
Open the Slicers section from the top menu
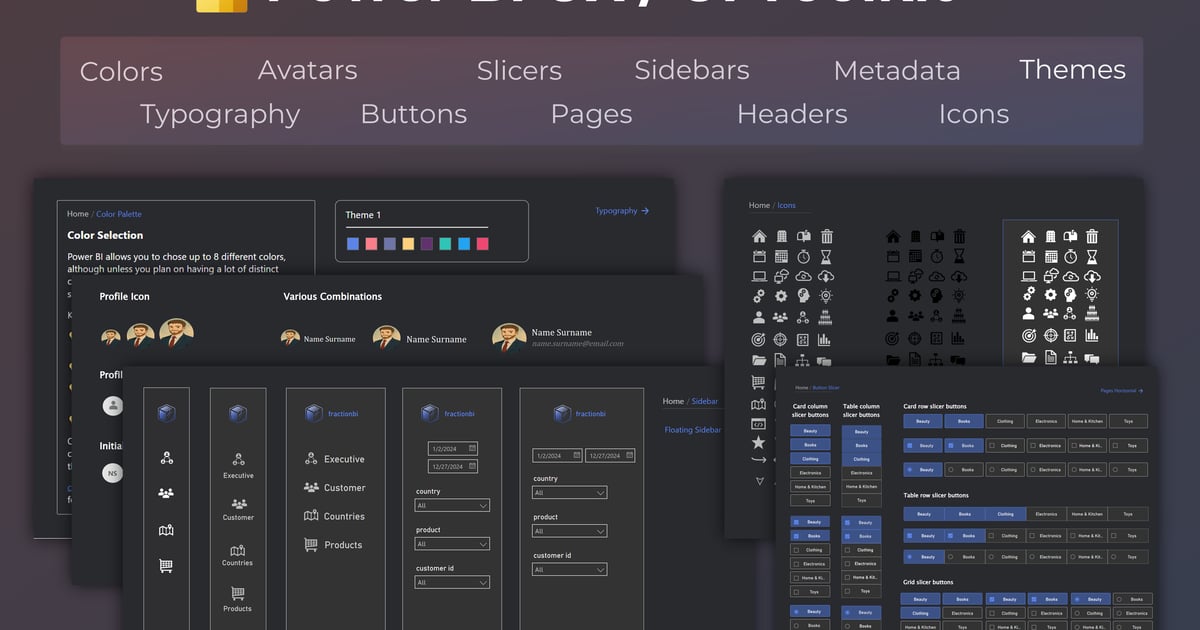pyautogui.click(x=519, y=70)
